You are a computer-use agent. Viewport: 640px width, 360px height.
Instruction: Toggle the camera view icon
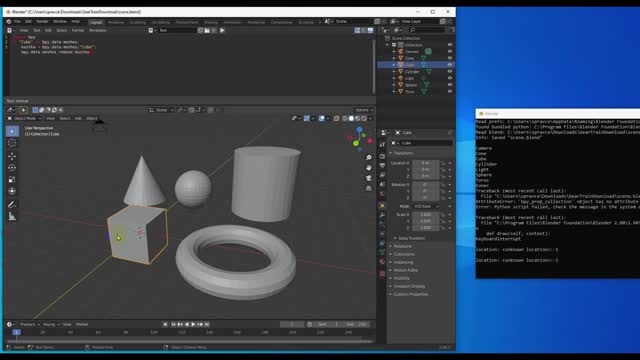click(x=369, y=178)
